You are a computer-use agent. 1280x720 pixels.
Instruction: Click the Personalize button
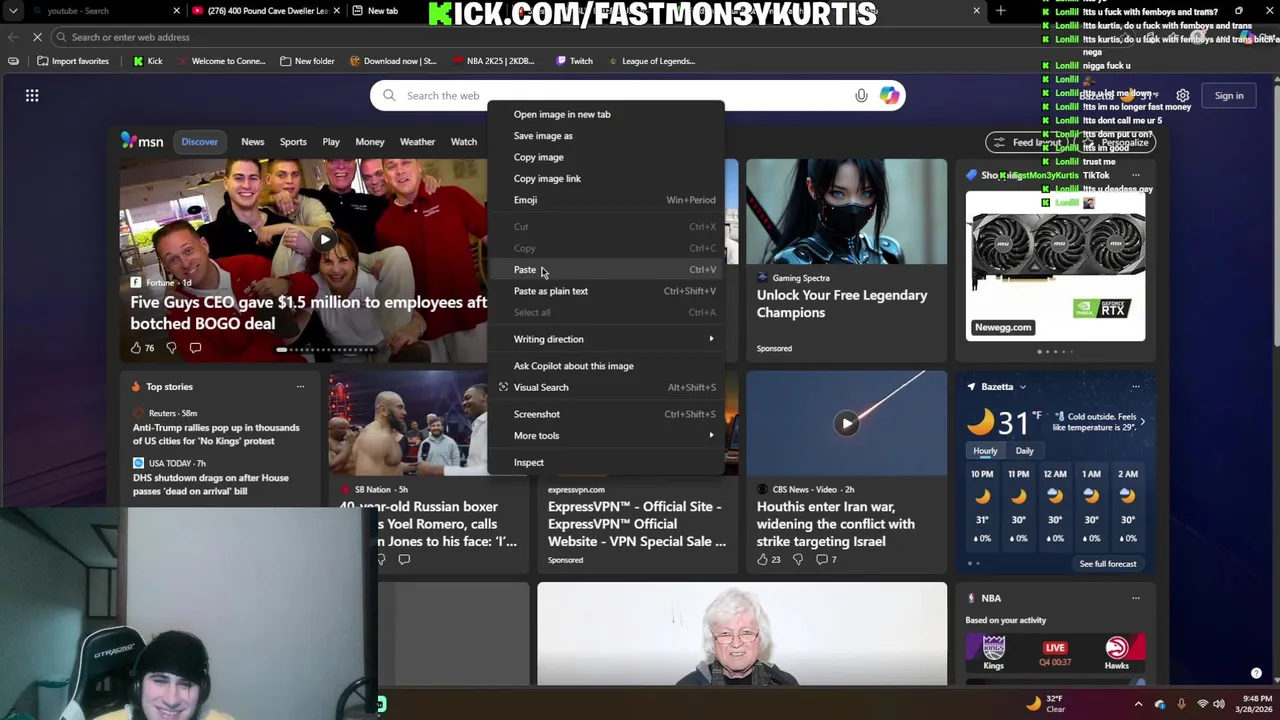point(1115,142)
